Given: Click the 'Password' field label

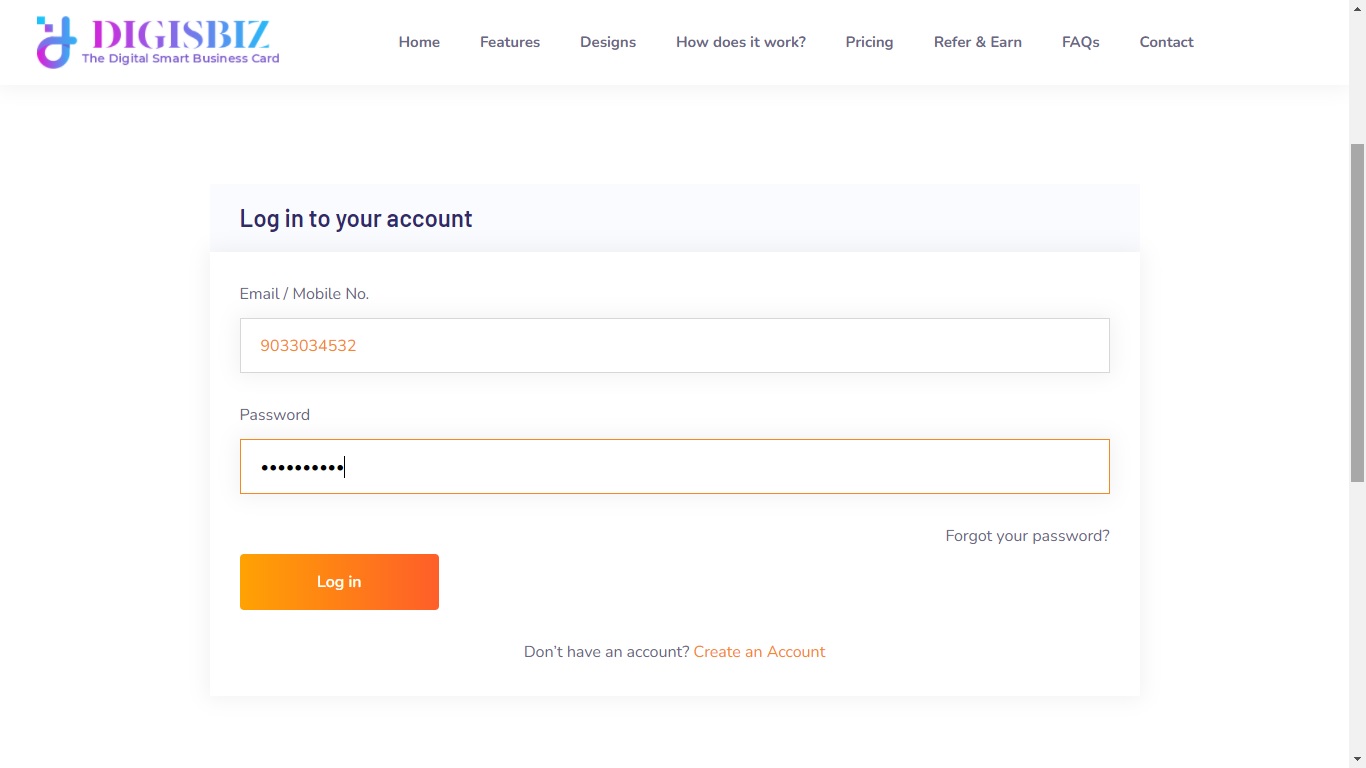Looking at the screenshot, I should click(275, 415).
